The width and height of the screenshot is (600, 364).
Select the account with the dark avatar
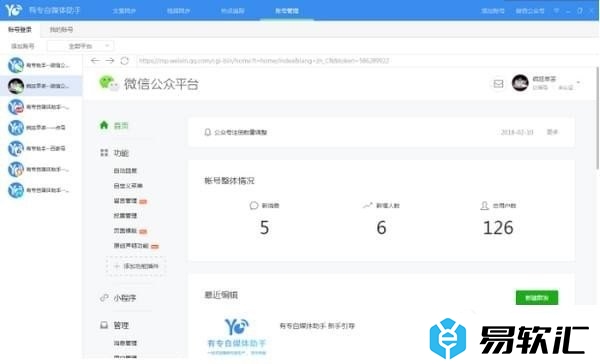pos(41,86)
